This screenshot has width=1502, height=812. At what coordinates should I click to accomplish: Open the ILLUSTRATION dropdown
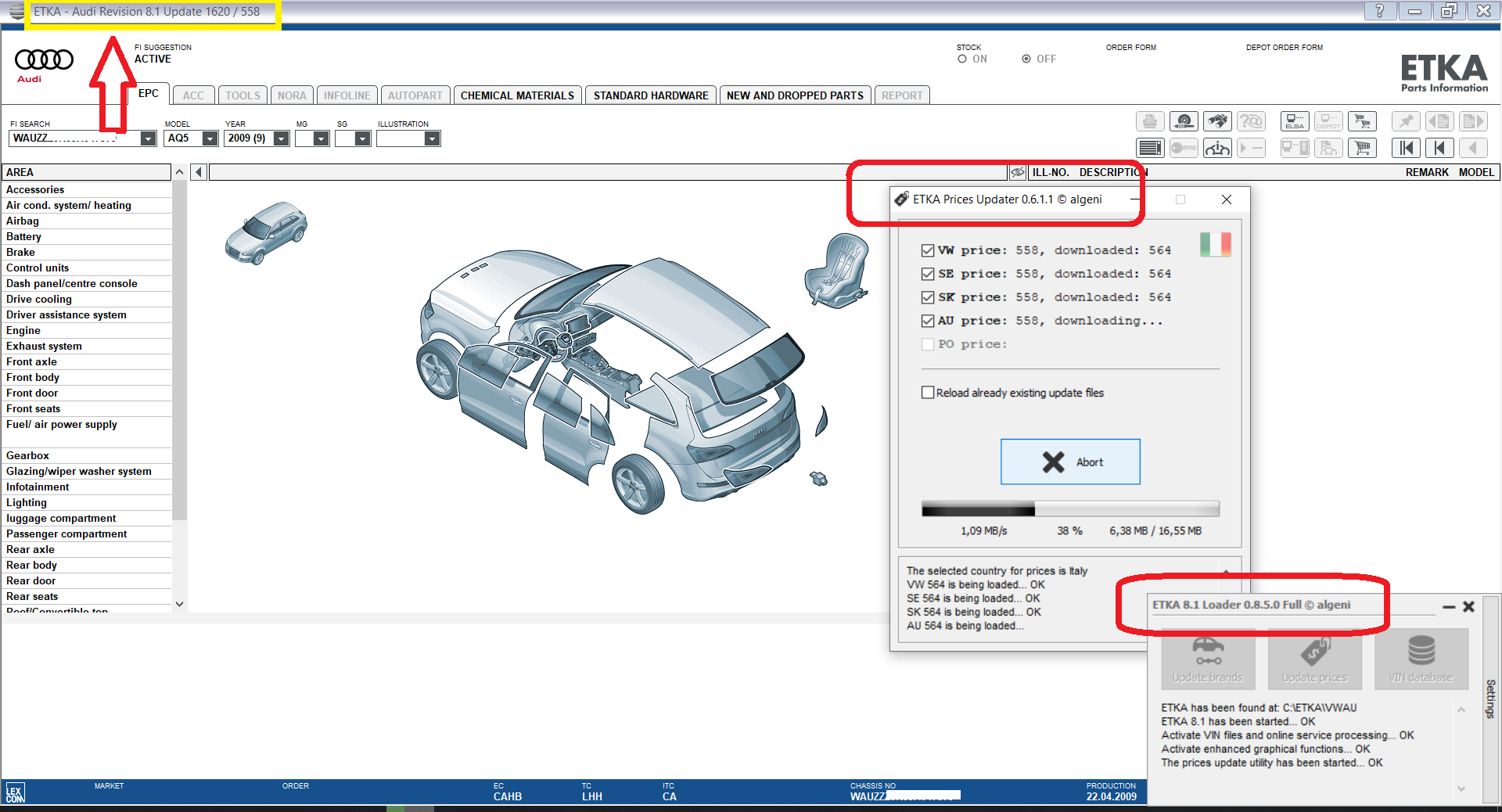(x=432, y=138)
